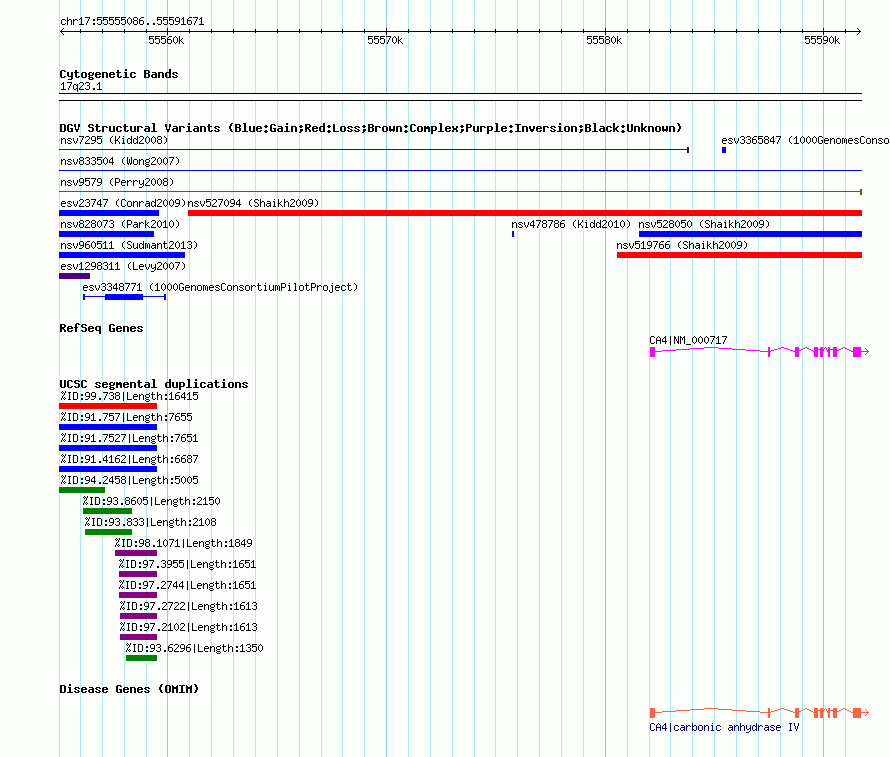Select the %ID:93.833 Length:2108 duplication
Screen dimensions: 890x757
pos(108,532)
